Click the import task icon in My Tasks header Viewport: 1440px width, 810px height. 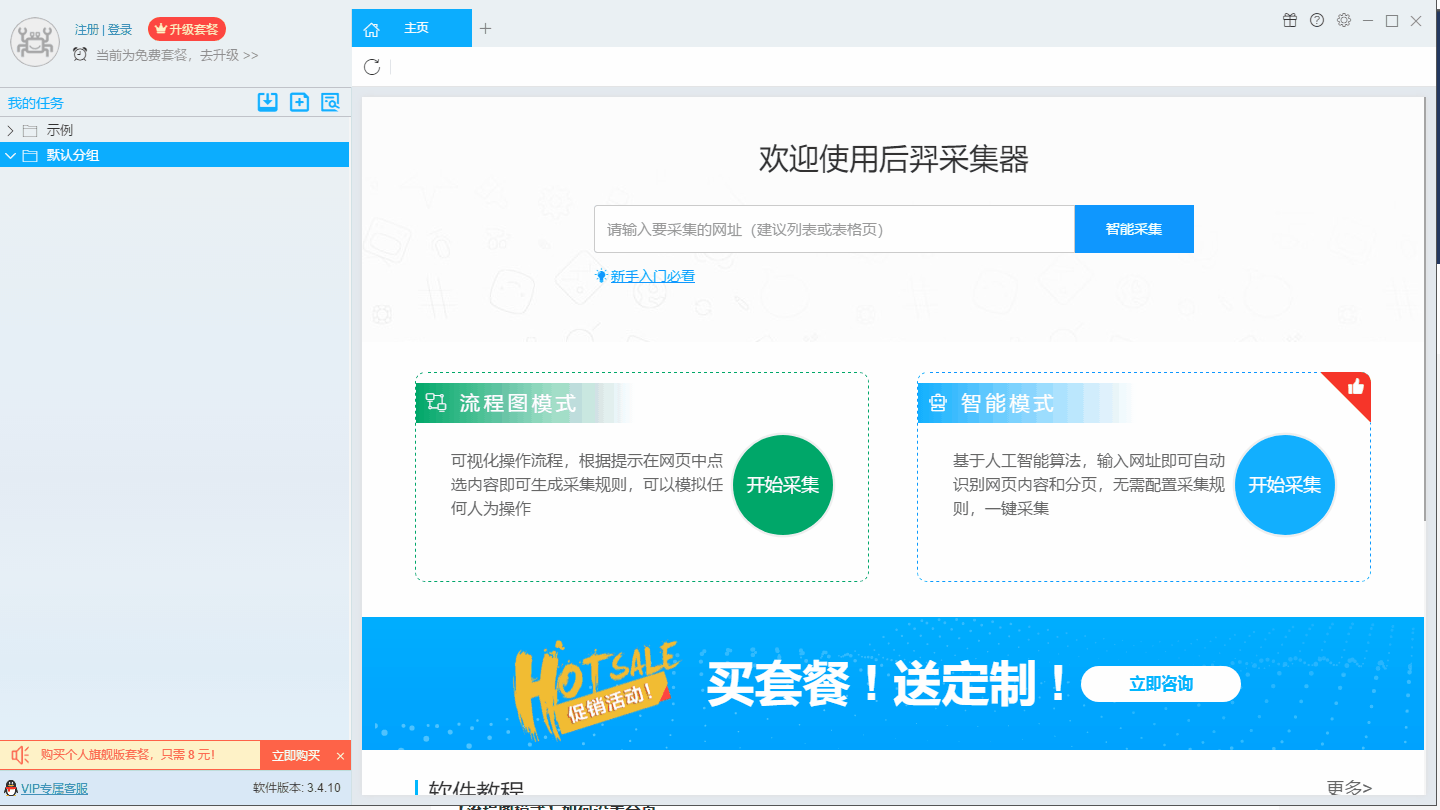tap(267, 102)
